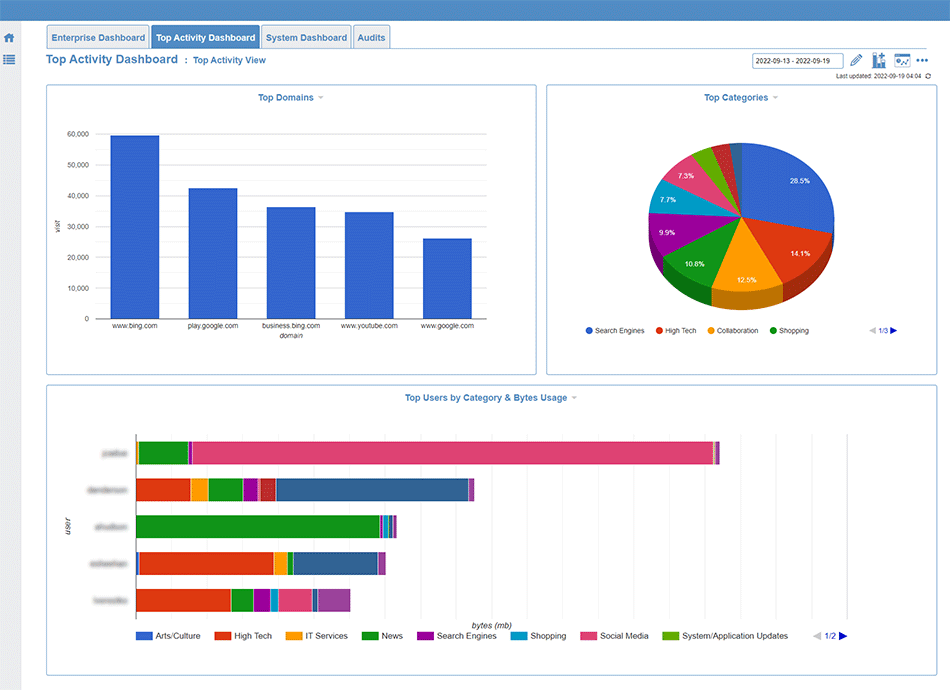The image size is (950, 690).
Task: Click the Top Activity View link
Action: 229,60
